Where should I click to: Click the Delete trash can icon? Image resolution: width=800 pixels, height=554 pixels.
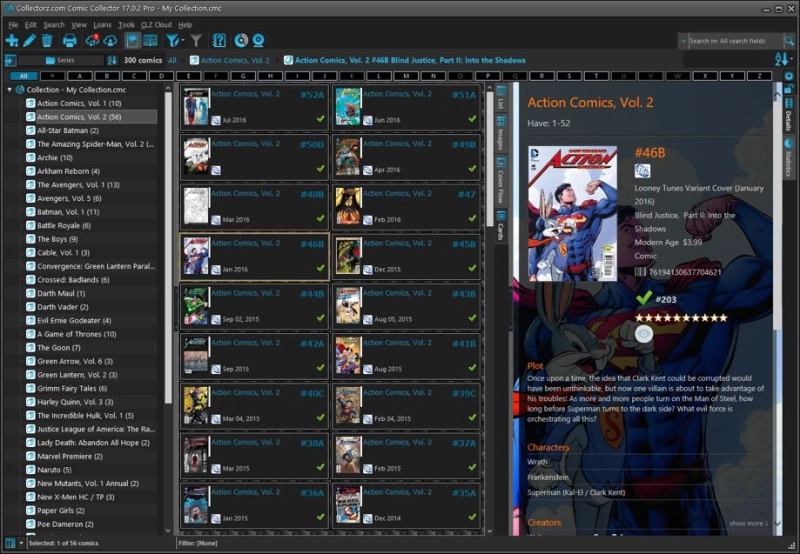click(x=47, y=41)
